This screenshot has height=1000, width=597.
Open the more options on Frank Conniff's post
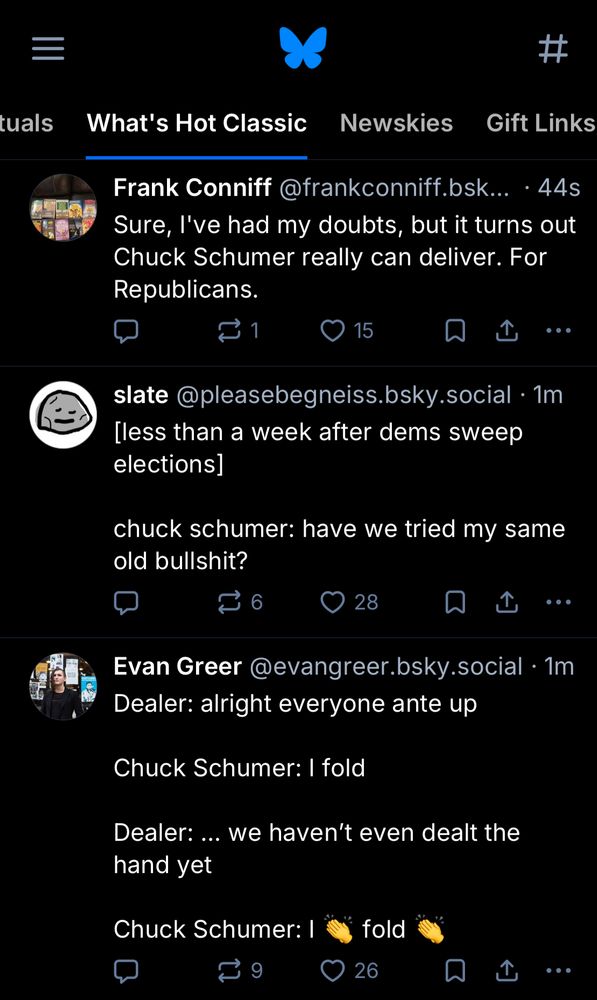[x=558, y=330]
